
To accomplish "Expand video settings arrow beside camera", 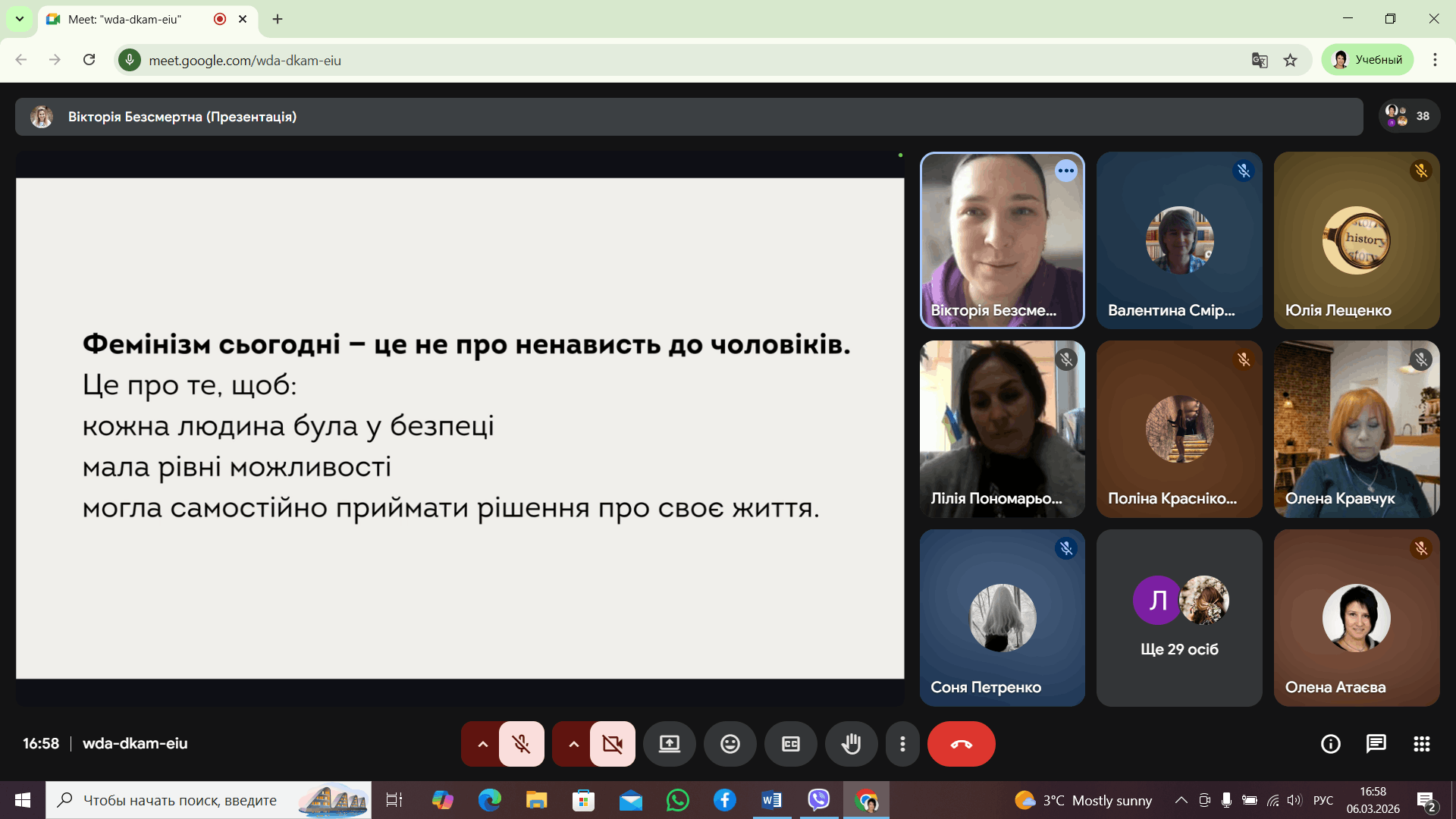I will click(573, 744).
